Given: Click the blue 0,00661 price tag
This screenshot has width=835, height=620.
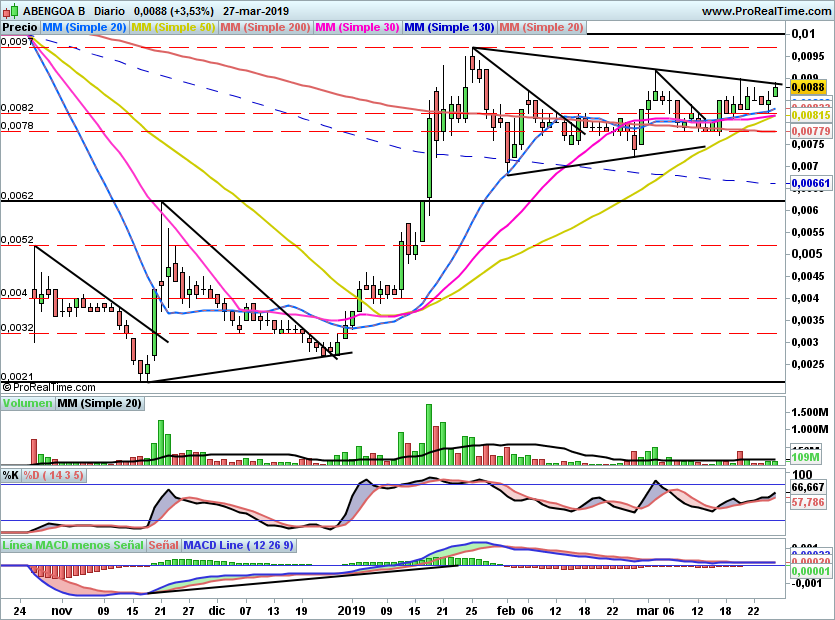Looking at the screenshot, I should tap(811, 183).
